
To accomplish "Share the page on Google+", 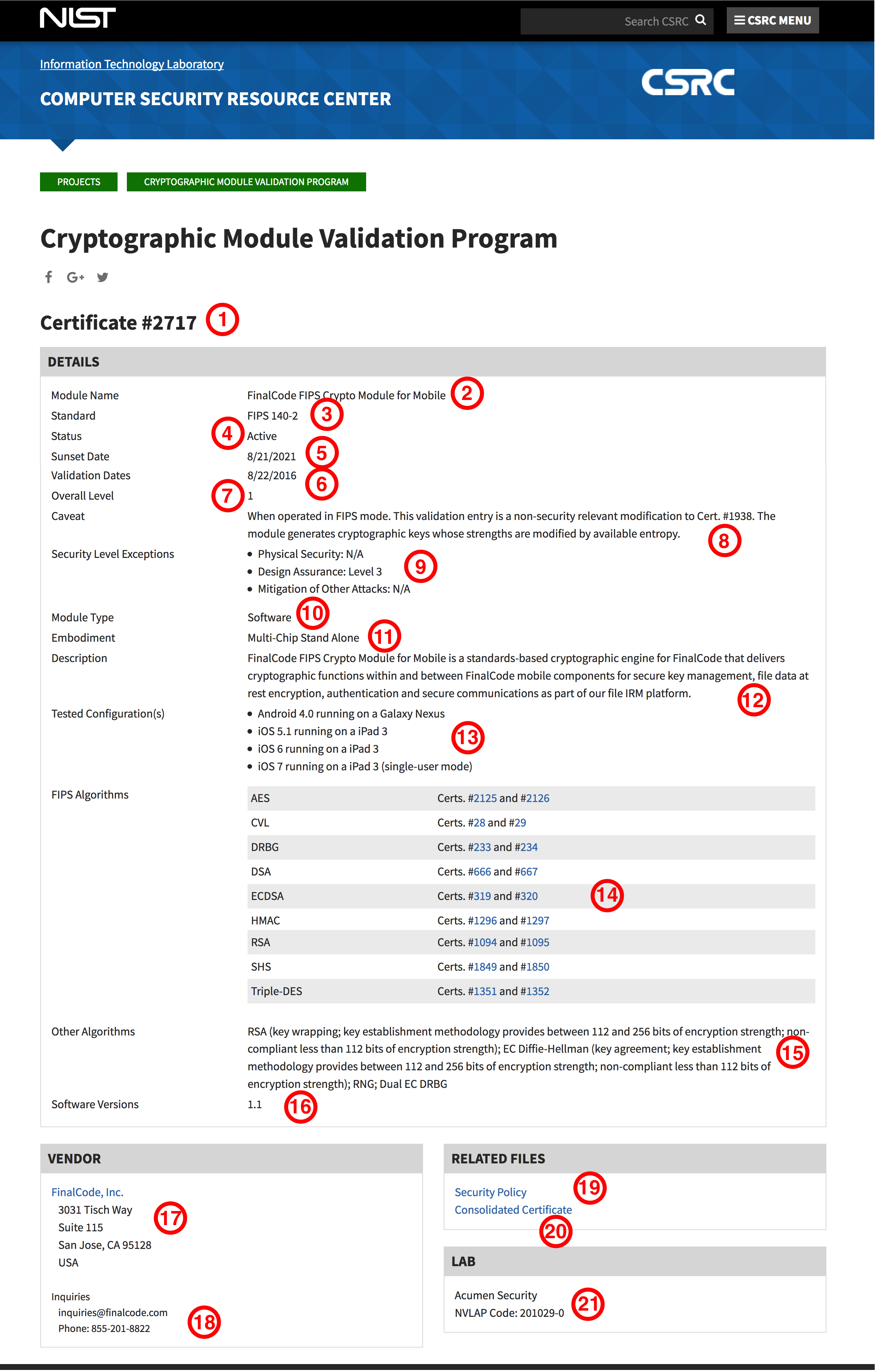I will pyautogui.click(x=74, y=278).
